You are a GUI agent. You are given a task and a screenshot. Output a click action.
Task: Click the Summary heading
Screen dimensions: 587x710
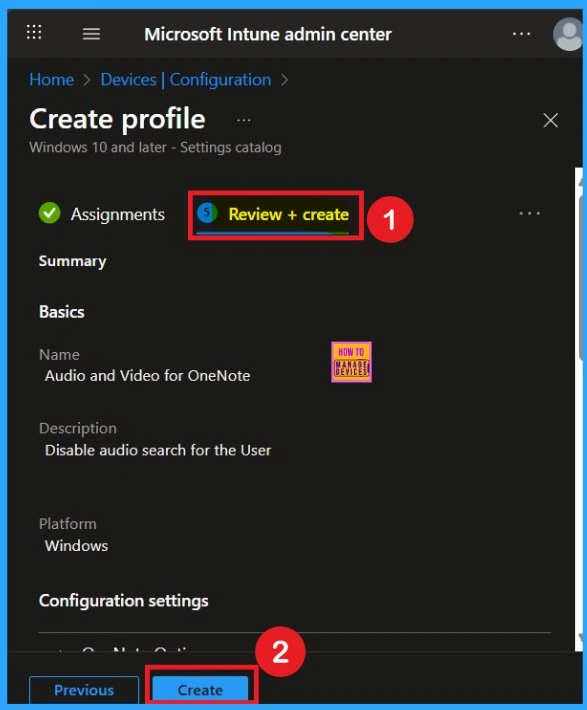coord(72,261)
